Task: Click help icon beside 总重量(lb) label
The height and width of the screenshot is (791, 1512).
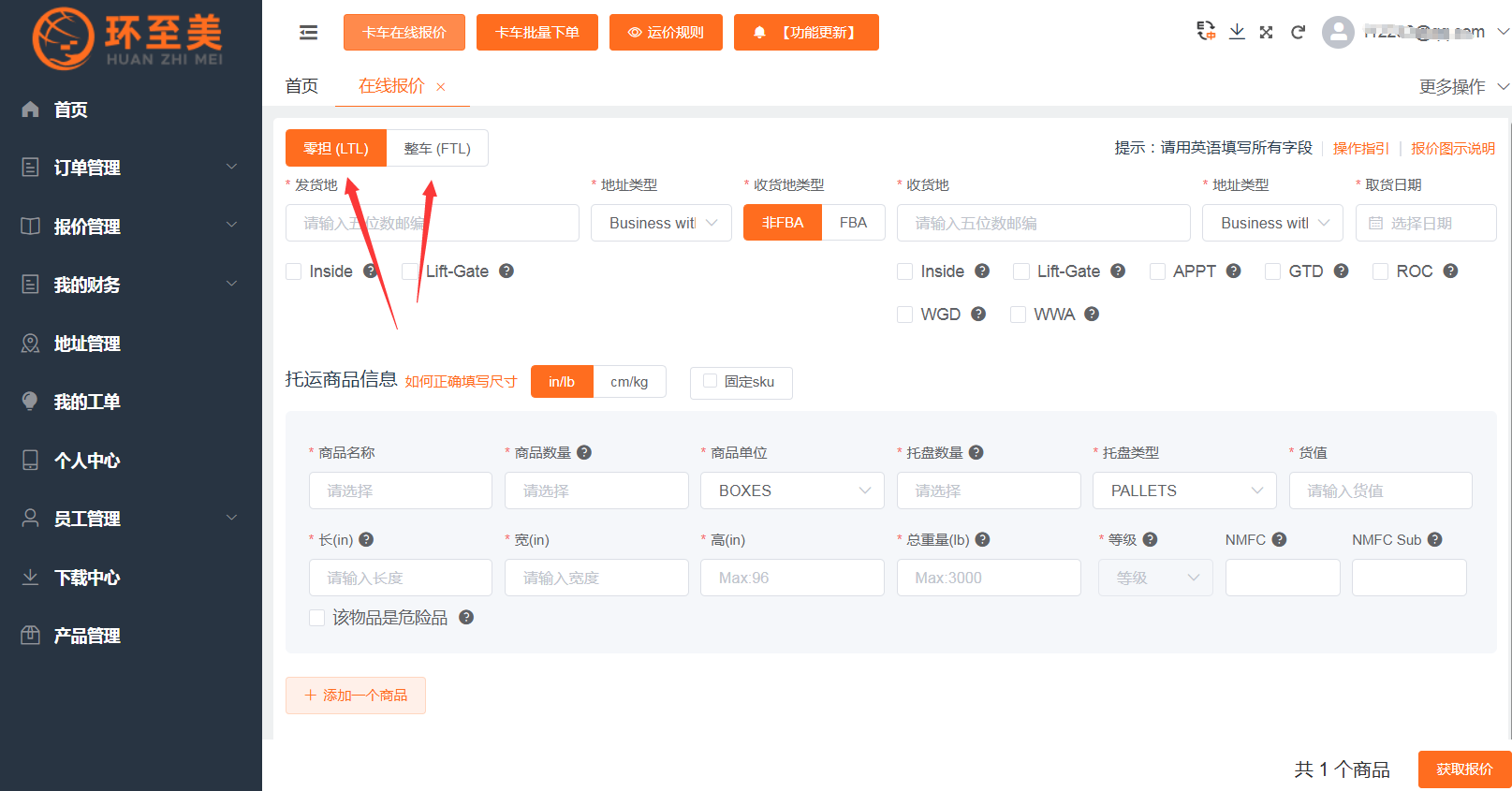Action: pyautogui.click(x=983, y=539)
